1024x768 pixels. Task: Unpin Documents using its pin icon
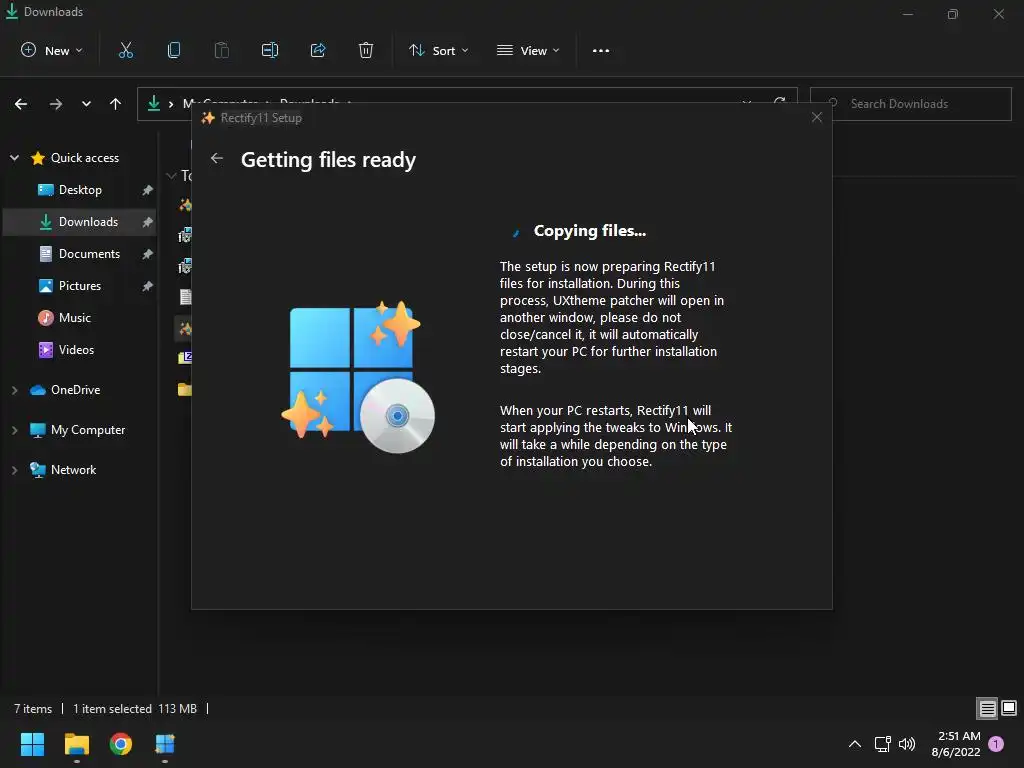[x=148, y=254]
